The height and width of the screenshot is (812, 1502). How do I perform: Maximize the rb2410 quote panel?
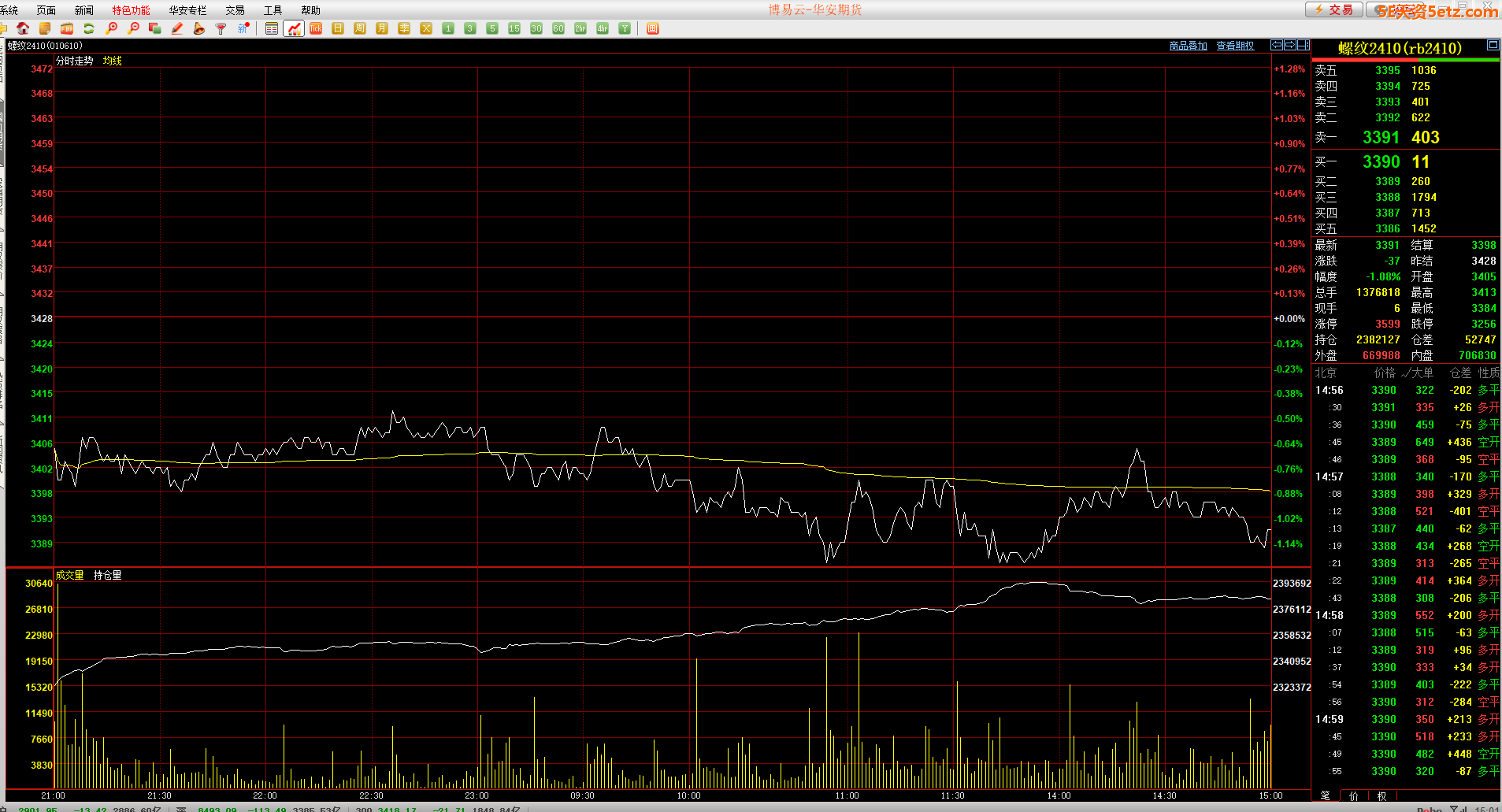(x=1493, y=45)
